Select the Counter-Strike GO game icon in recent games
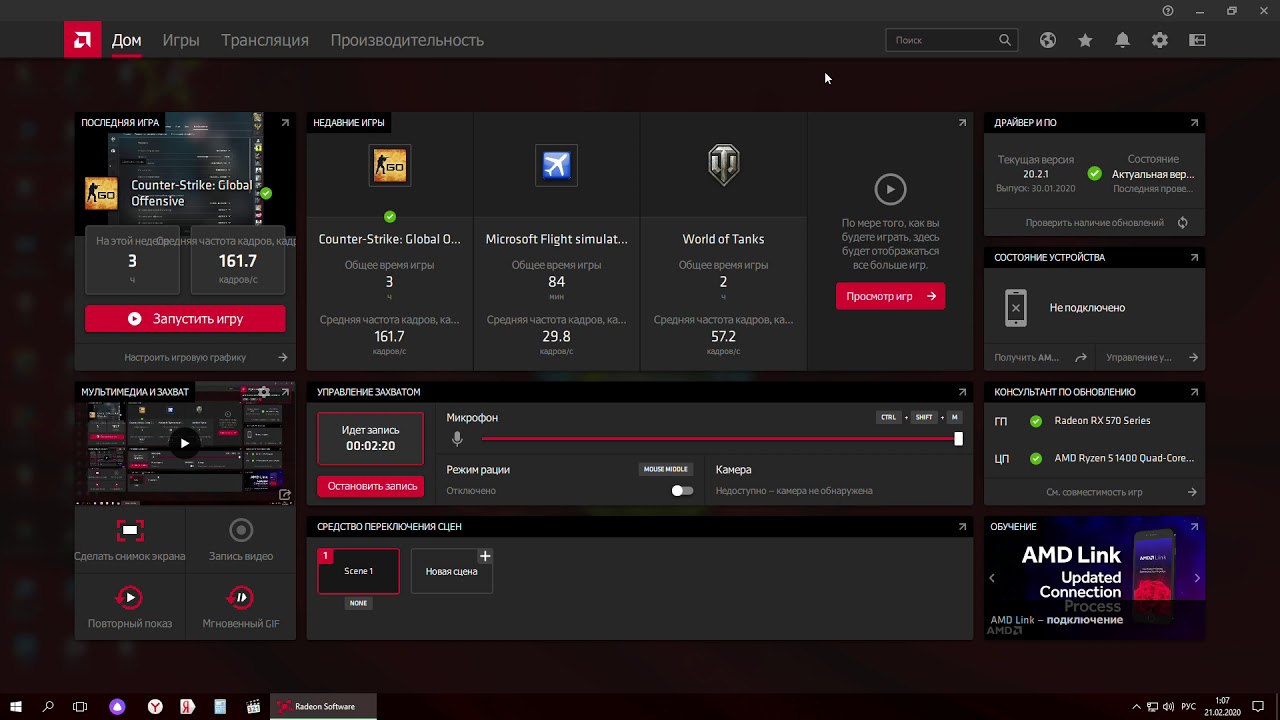Screen dimensions: 1280x720 pyautogui.click(x=390, y=165)
